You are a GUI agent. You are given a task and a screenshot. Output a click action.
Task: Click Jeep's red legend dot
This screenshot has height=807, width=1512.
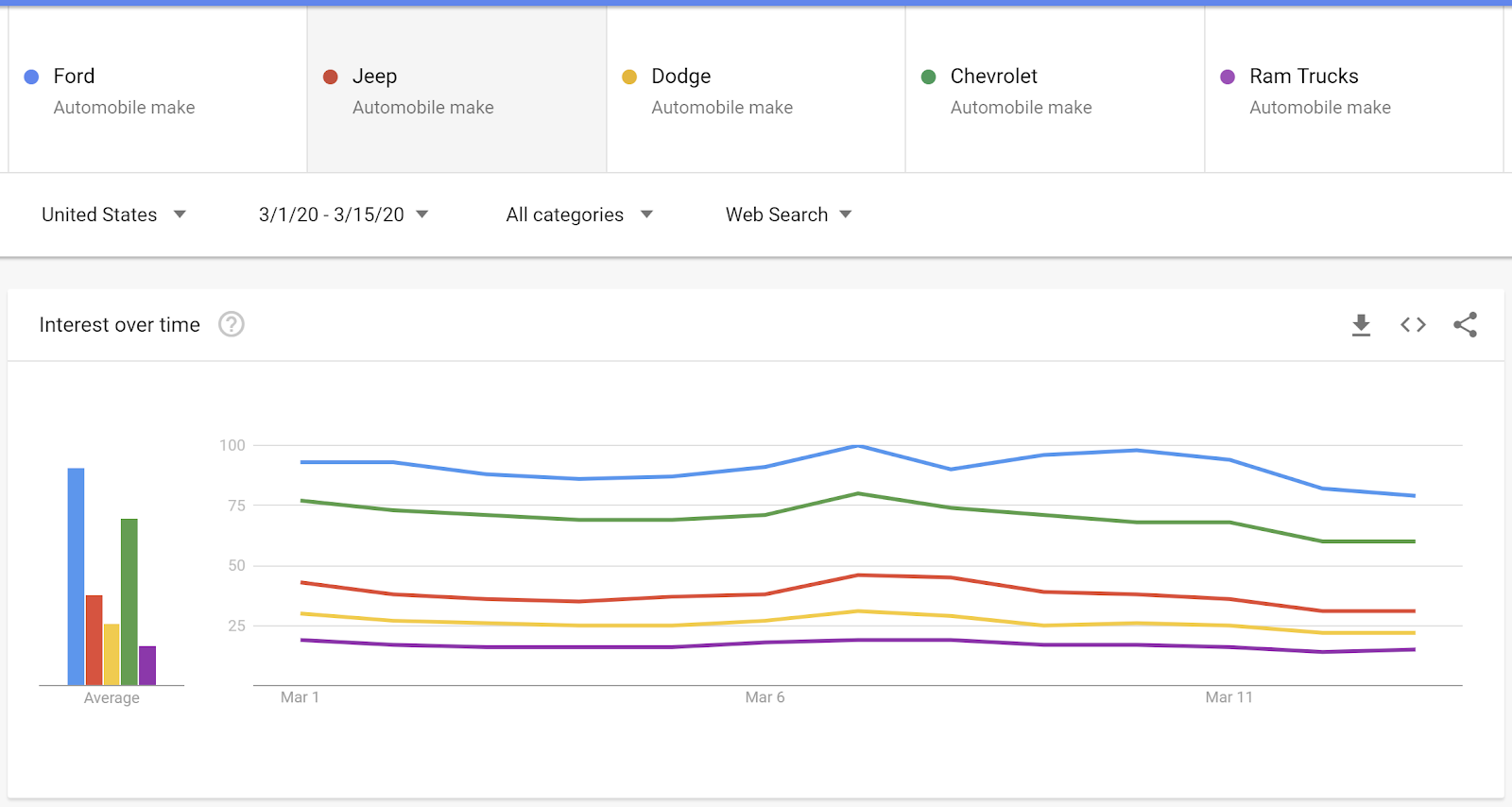coord(331,77)
